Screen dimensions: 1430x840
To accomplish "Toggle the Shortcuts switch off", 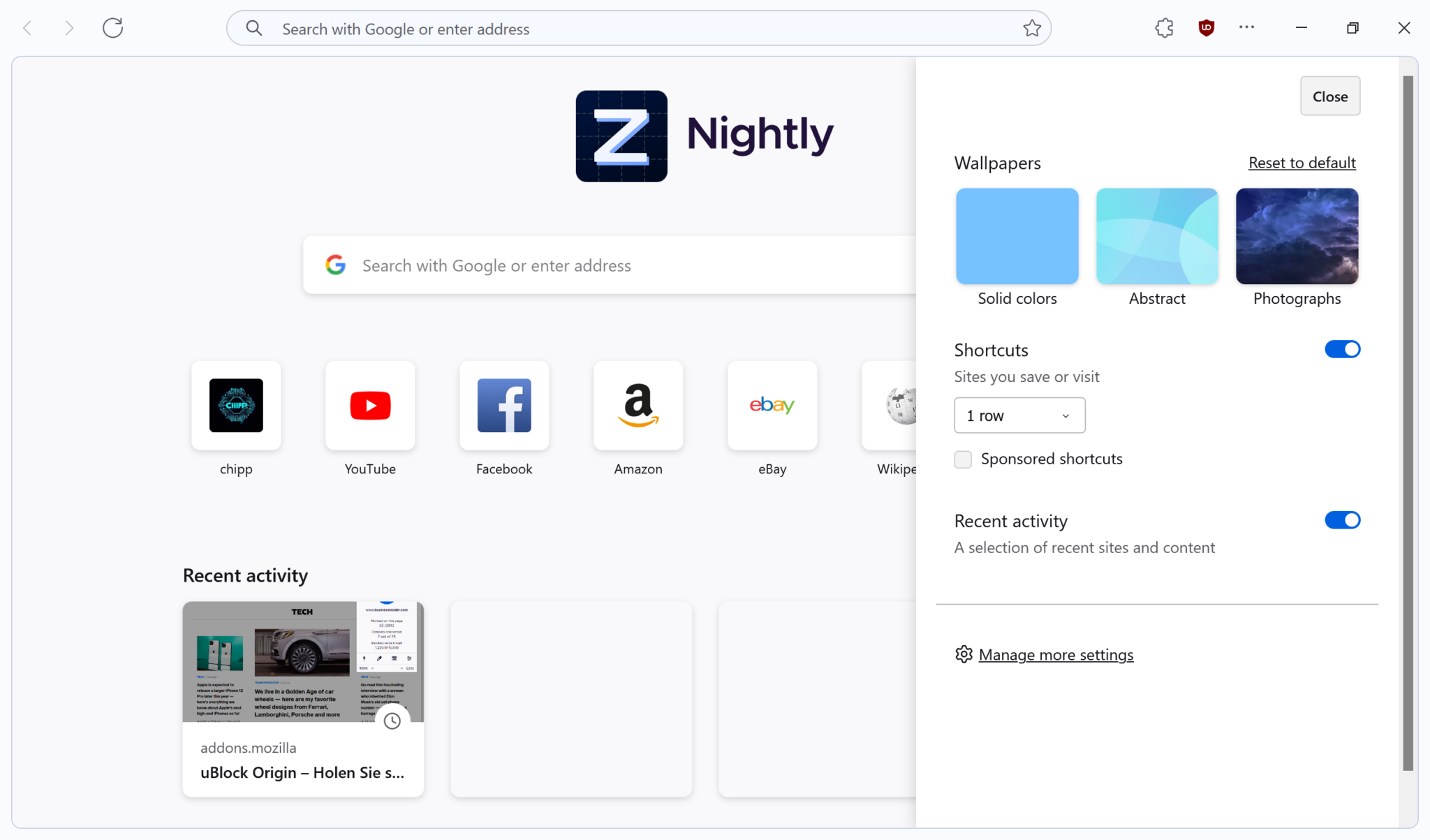I will 1342,349.
